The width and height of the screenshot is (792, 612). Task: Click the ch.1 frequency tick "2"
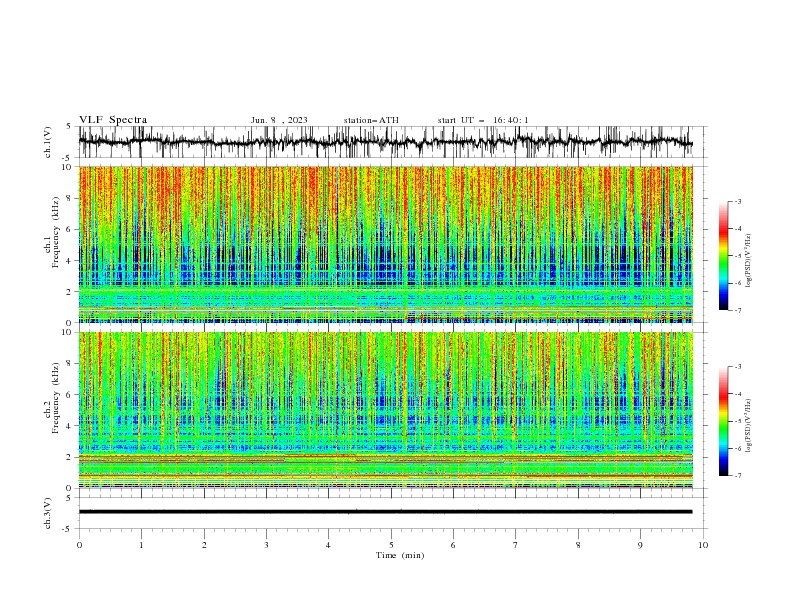pos(71,291)
